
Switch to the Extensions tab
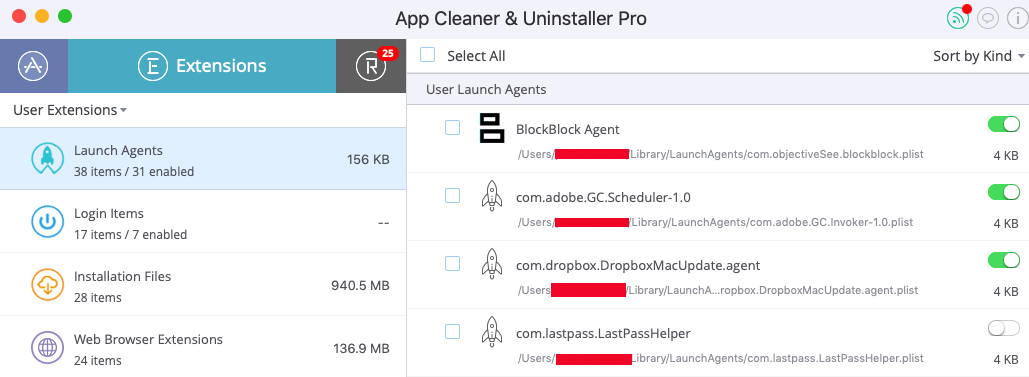(202, 66)
